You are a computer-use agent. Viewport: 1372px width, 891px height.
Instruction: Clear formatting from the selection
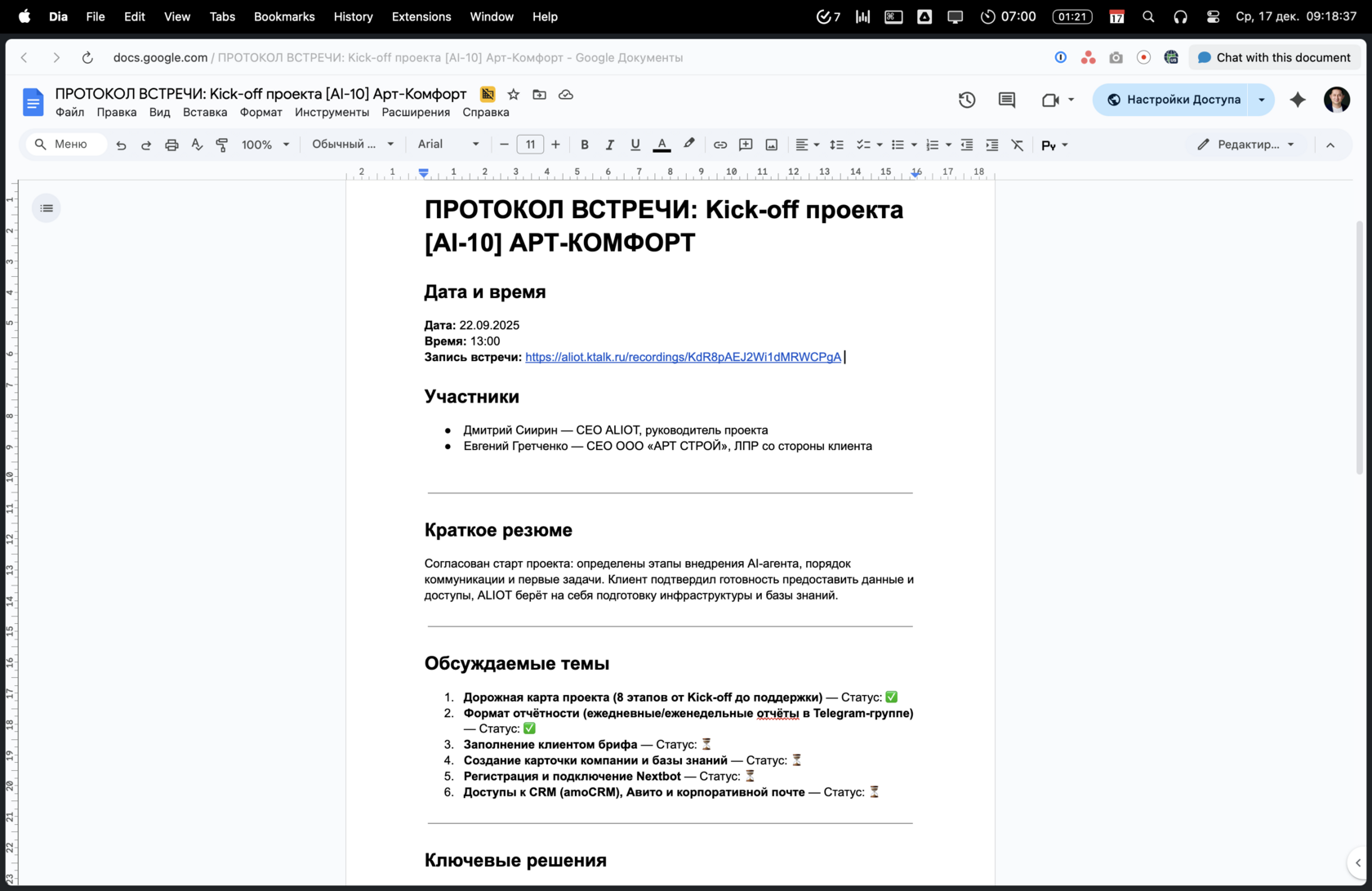pos(1018,145)
